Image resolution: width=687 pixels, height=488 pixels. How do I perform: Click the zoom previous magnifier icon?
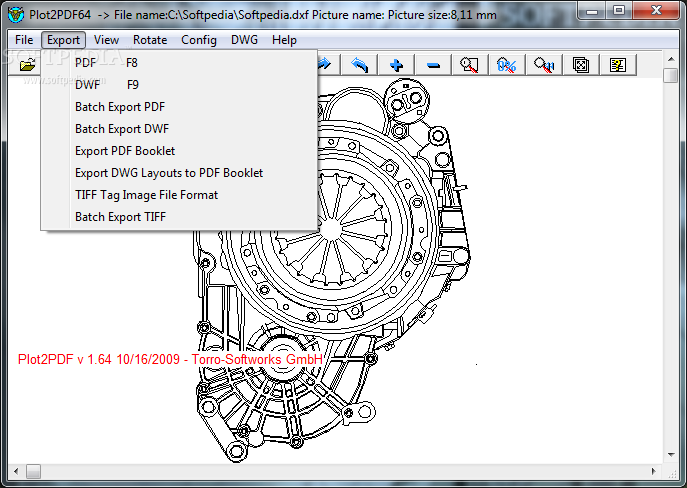point(544,65)
